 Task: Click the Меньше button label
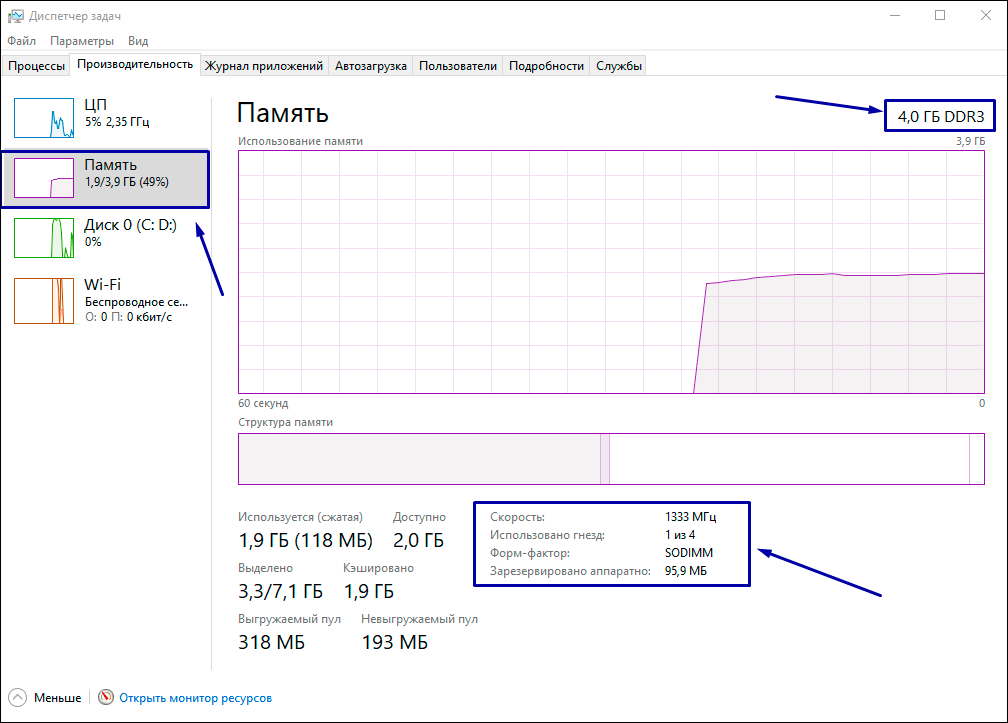pos(57,698)
